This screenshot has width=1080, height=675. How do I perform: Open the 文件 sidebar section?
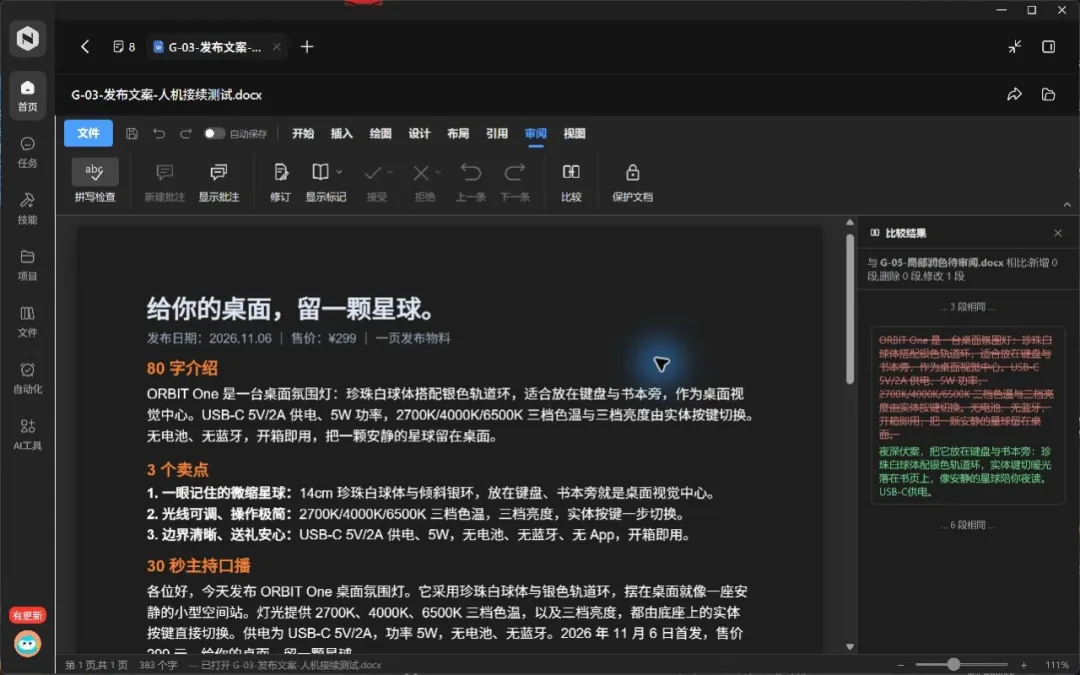click(28, 322)
